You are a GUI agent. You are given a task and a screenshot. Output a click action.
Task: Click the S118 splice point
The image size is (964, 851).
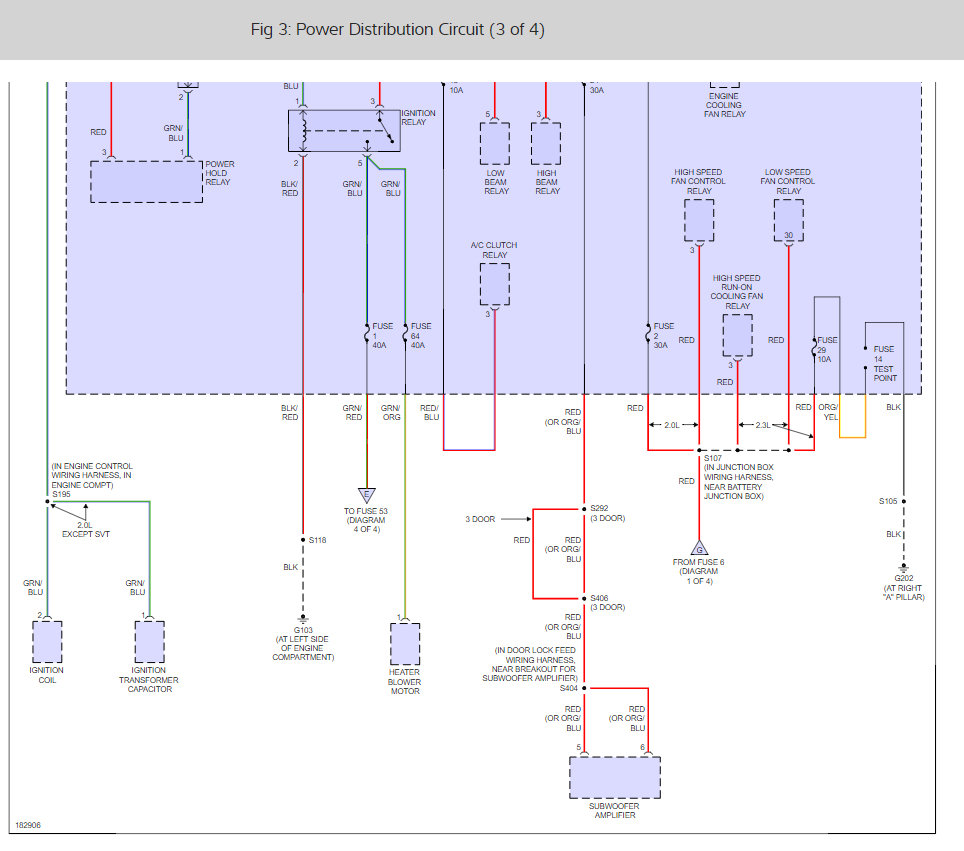pos(303,540)
